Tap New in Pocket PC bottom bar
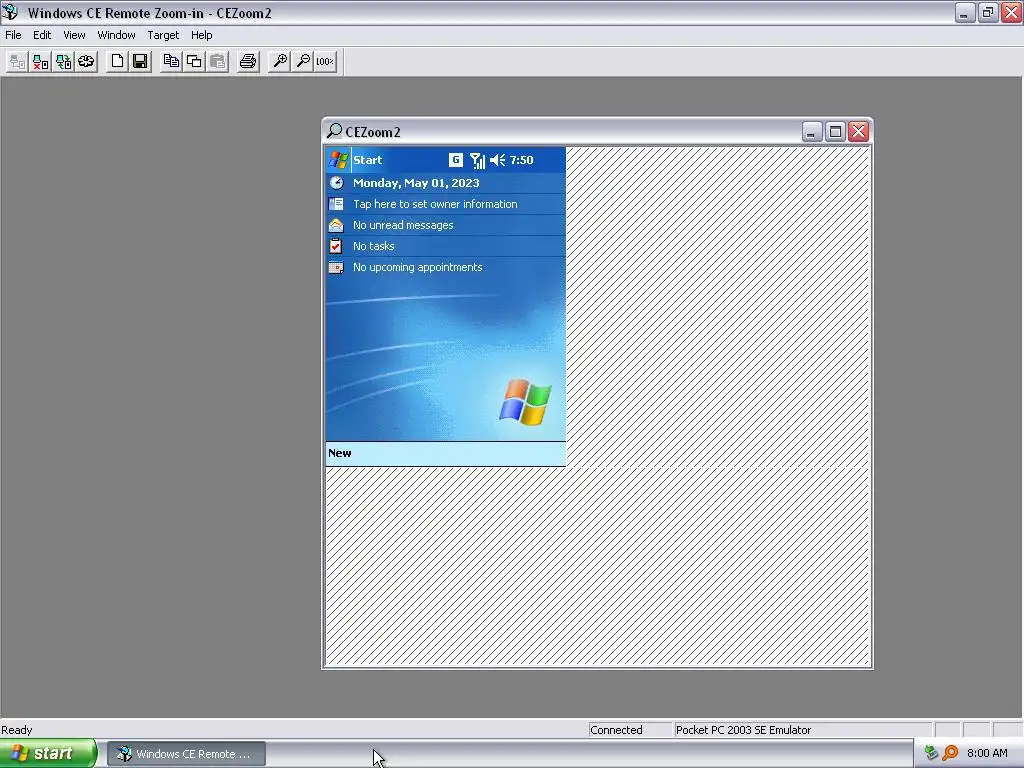Viewport: 1024px width, 768px height. [x=340, y=453]
